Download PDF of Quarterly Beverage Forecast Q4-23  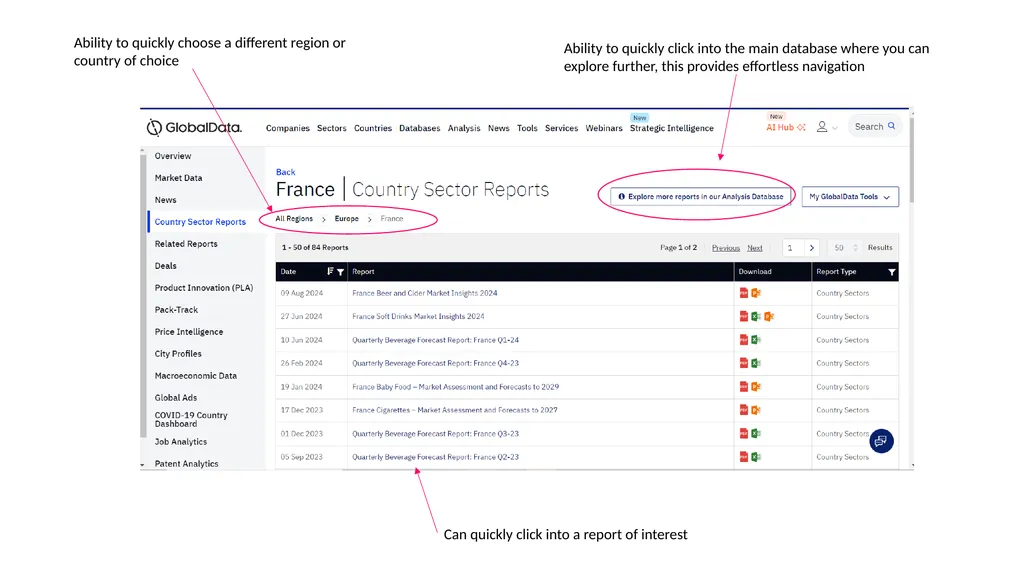(x=743, y=363)
